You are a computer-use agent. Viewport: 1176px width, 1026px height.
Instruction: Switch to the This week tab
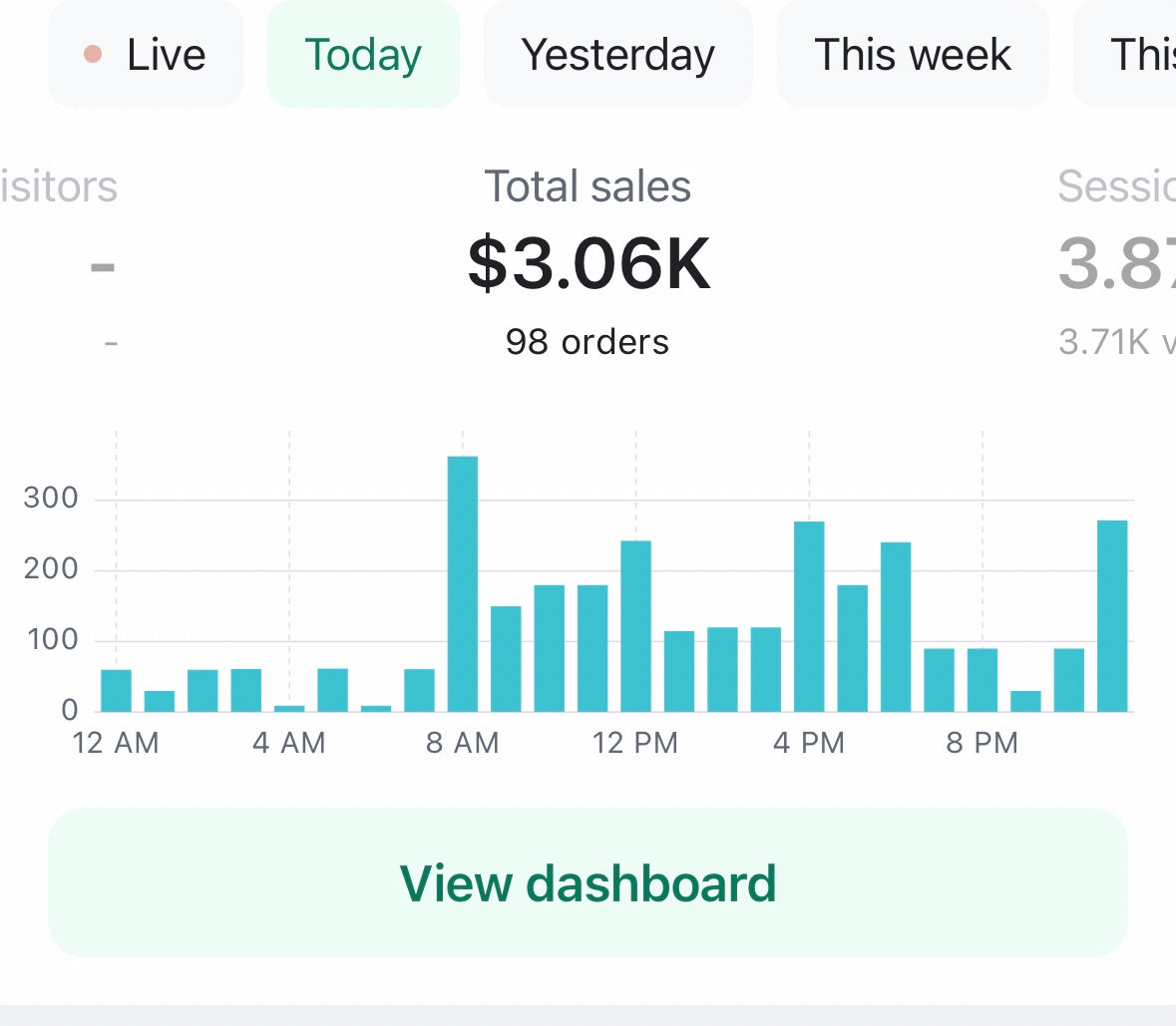point(912,55)
